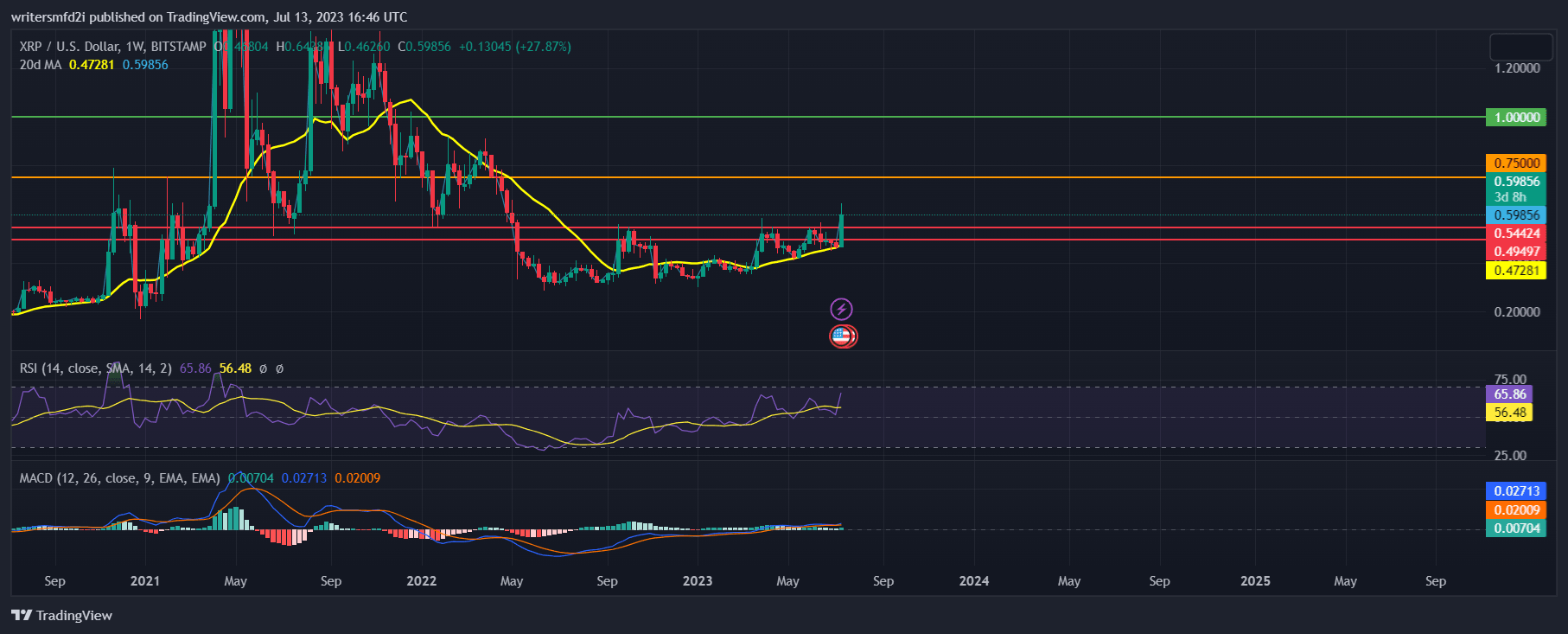
Task: Click the dark box above price scale
Action: tap(1520, 47)
